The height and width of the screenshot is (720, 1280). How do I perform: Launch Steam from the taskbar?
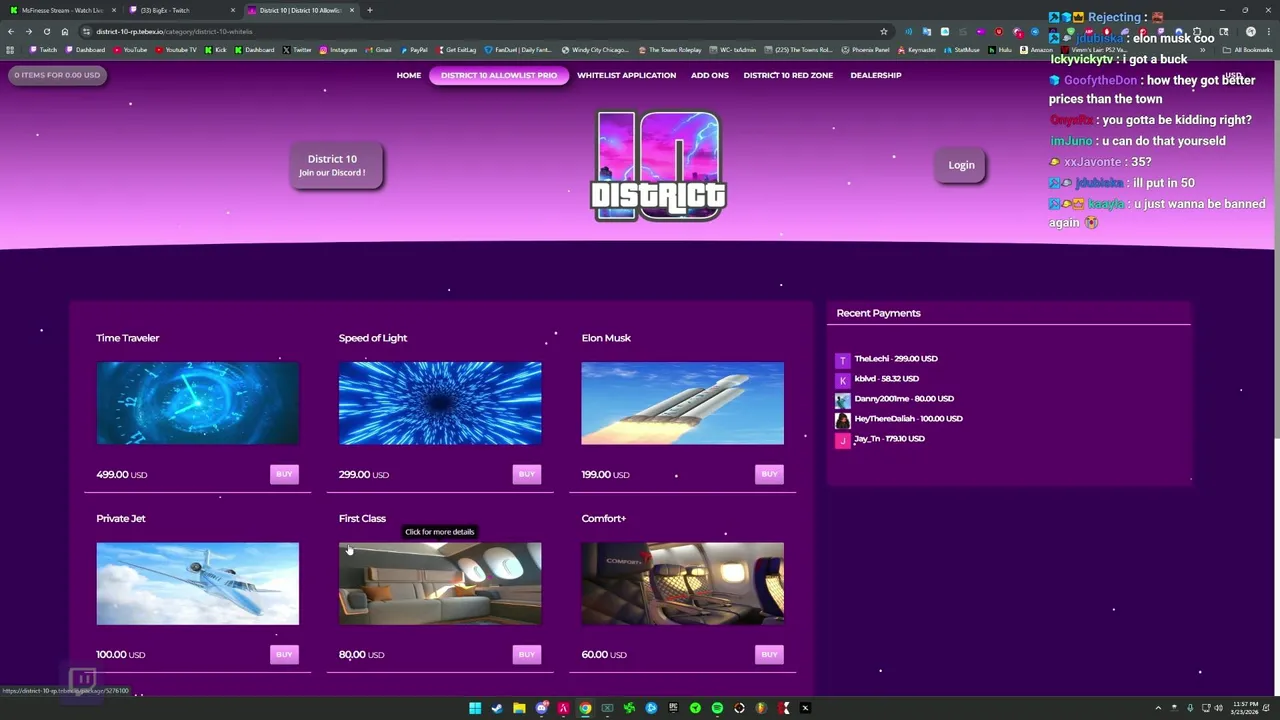pyautogui.click(x=497, y=708)
